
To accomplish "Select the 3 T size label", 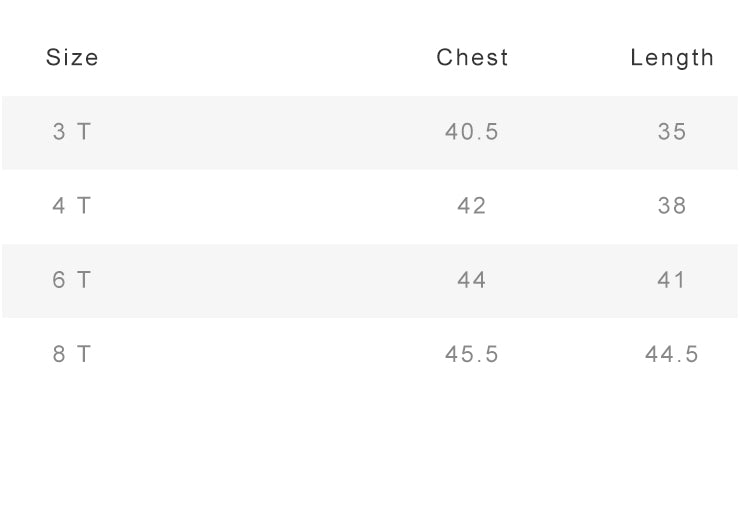I will pos(71,132).
